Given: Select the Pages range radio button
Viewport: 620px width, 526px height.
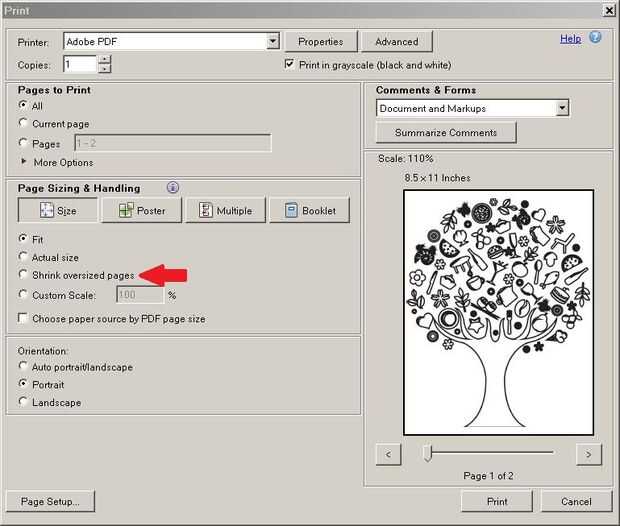Looking at the screenshot, I should point(23,143).
